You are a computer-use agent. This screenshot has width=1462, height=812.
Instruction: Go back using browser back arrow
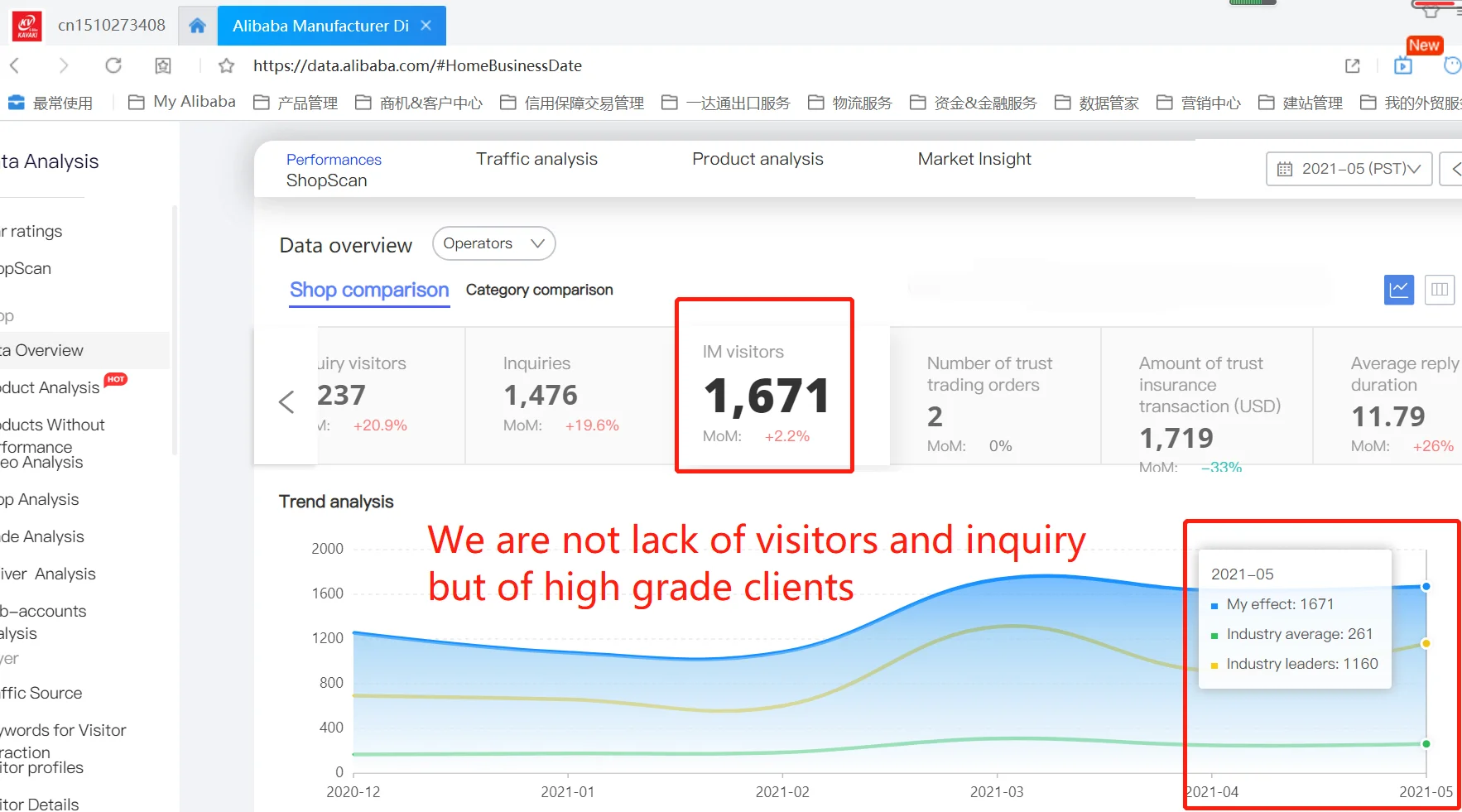click(x=15, y=65)
